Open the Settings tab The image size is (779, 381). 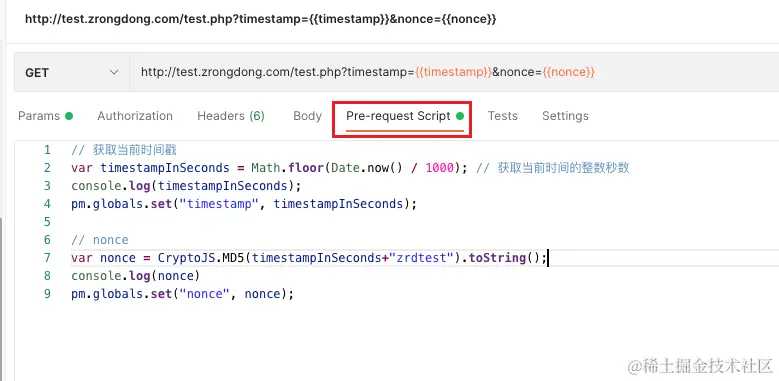tap(565, 116)
